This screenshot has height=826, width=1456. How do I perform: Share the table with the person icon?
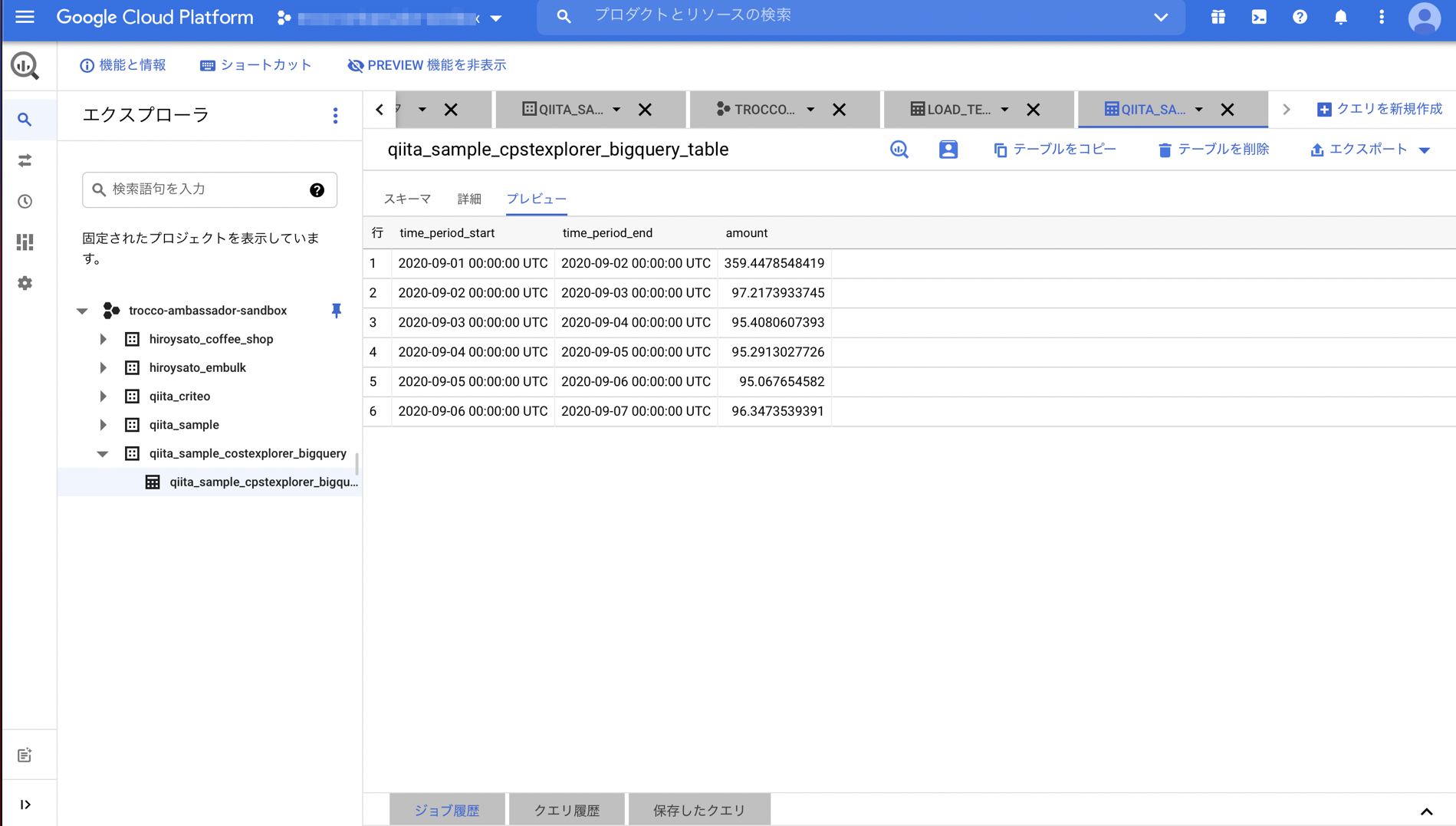click(948, 150)
